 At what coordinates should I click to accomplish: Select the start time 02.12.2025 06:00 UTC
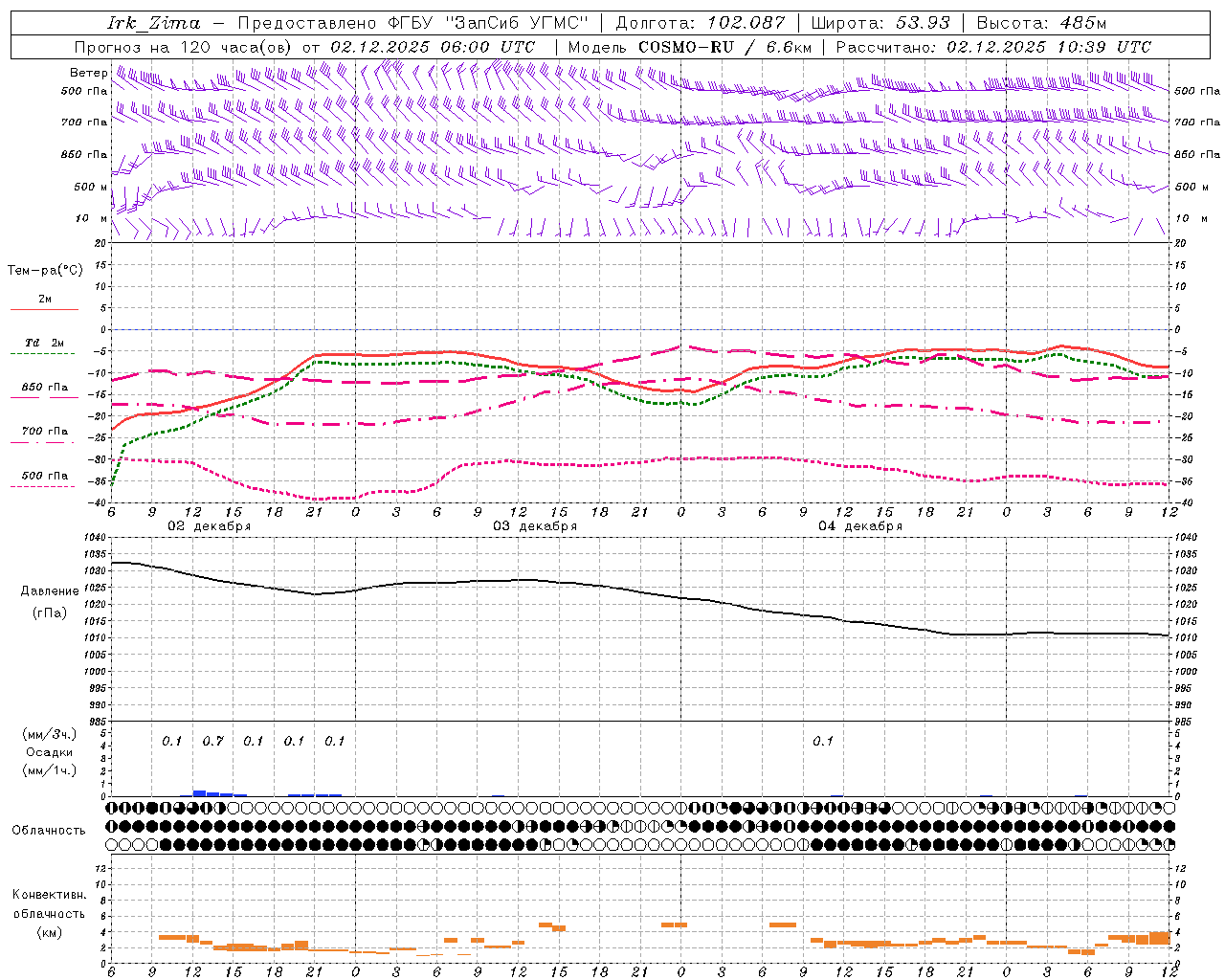pyautogui.click(x=433, y=46)
